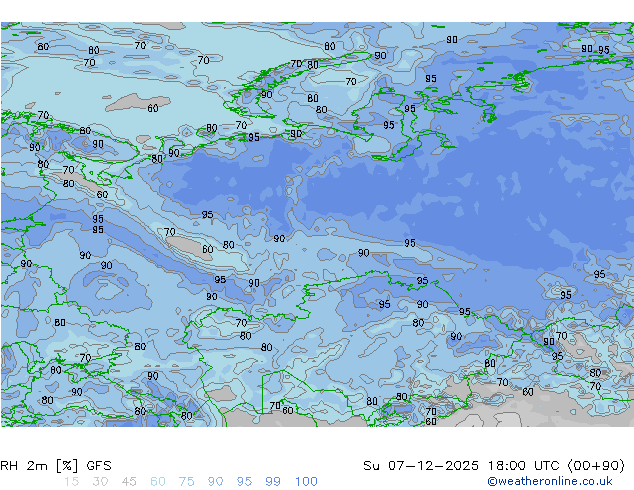
Task: Click the date 'Su 07-12-2025'
Action: tap(421, 466)
